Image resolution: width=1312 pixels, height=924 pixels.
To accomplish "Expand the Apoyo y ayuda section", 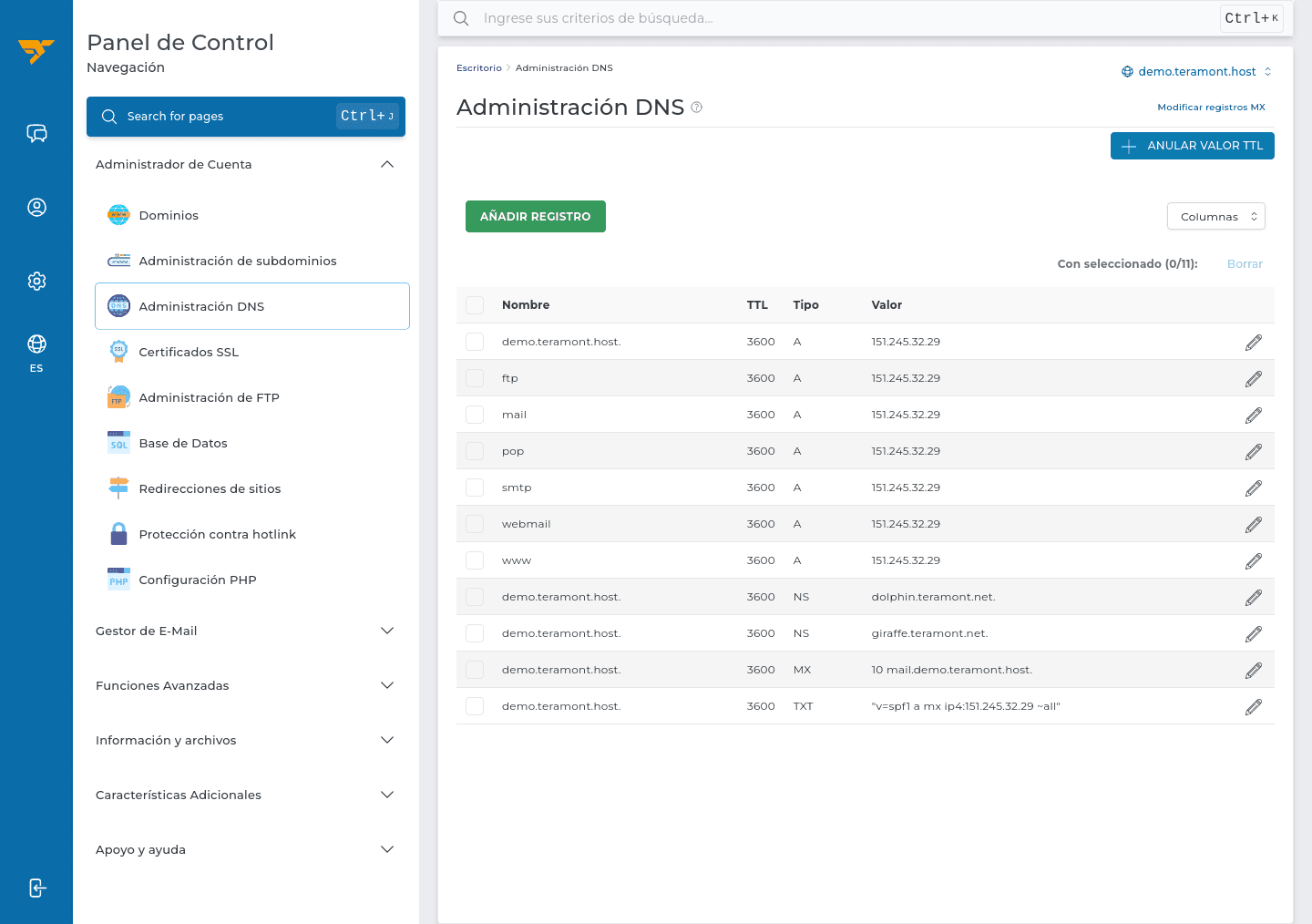I will [x=246, y=849].
